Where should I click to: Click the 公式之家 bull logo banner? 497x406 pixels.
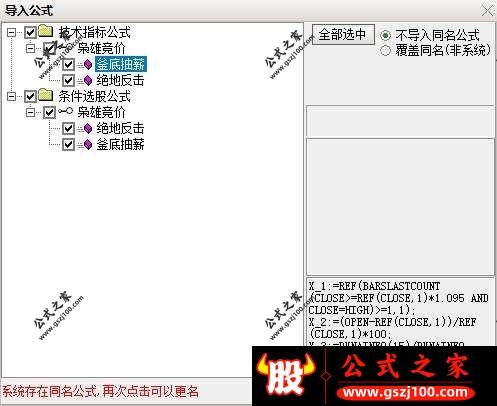[374, 376]
